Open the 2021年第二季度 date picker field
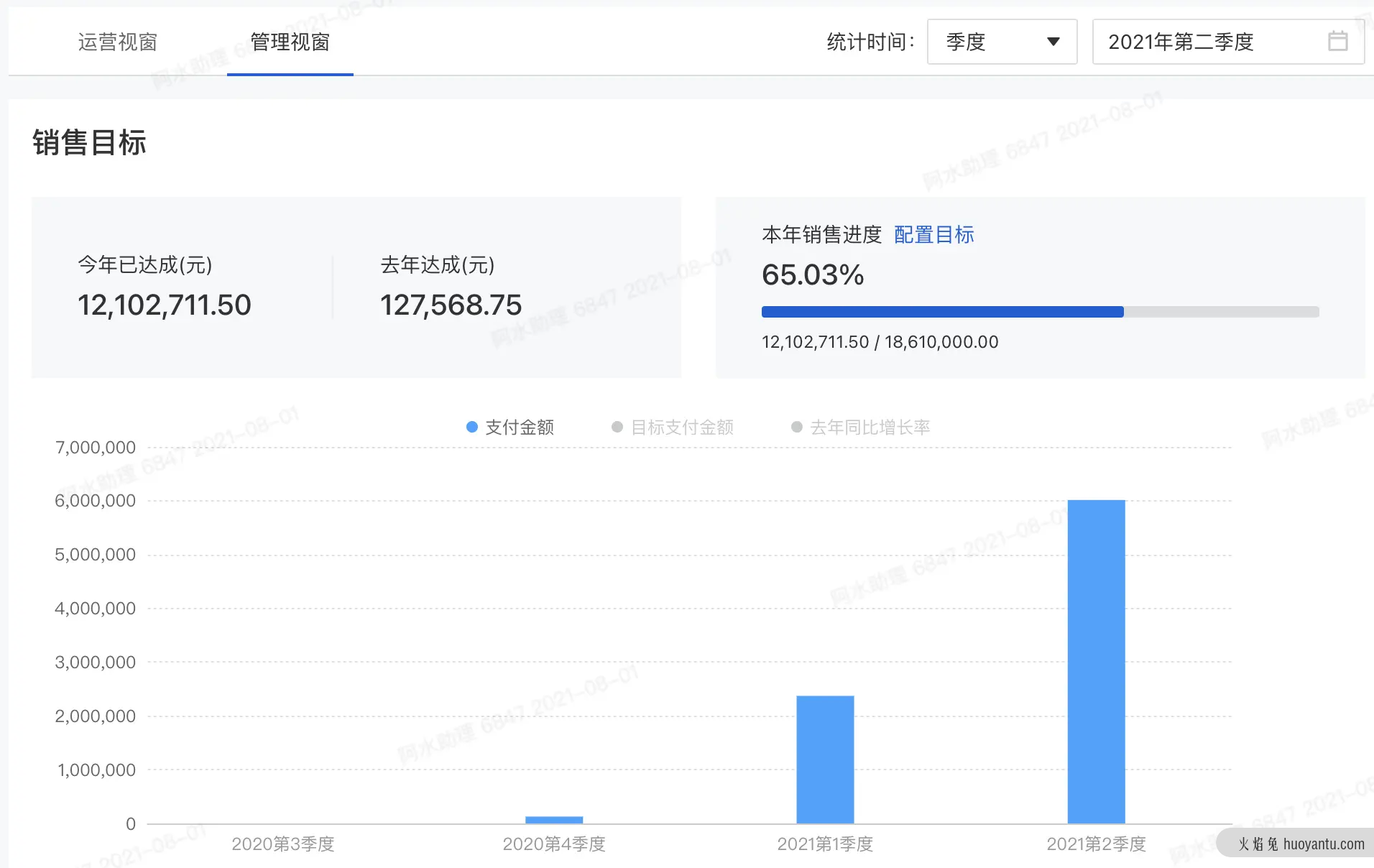1374x868 pixels. coord(1227,42)
